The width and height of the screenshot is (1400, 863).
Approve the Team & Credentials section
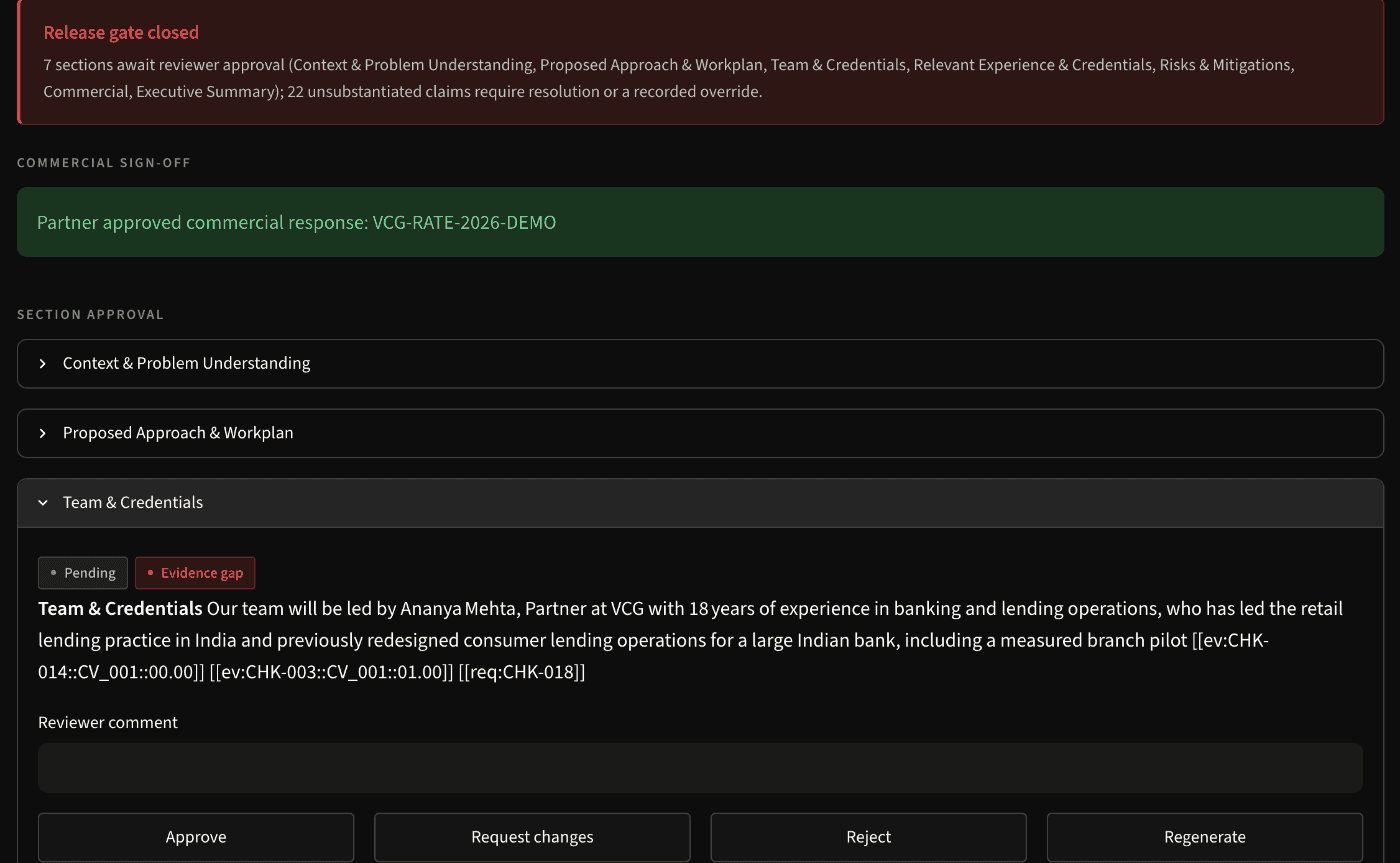196,837
